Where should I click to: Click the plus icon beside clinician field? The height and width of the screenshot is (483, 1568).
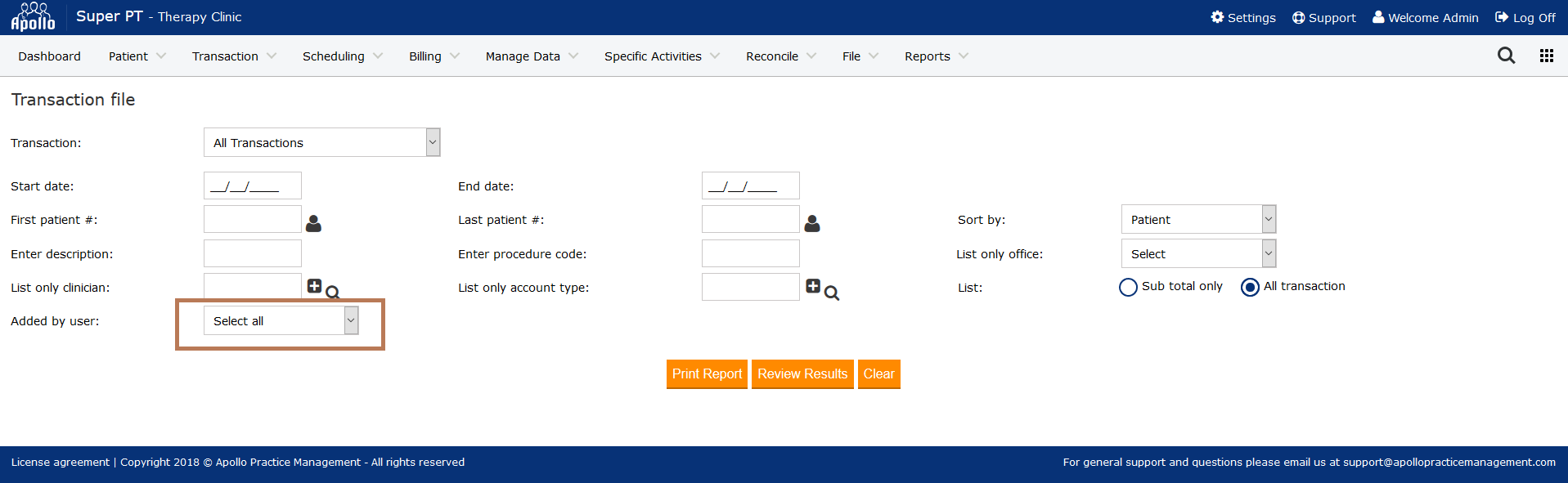tap(314, 286)
